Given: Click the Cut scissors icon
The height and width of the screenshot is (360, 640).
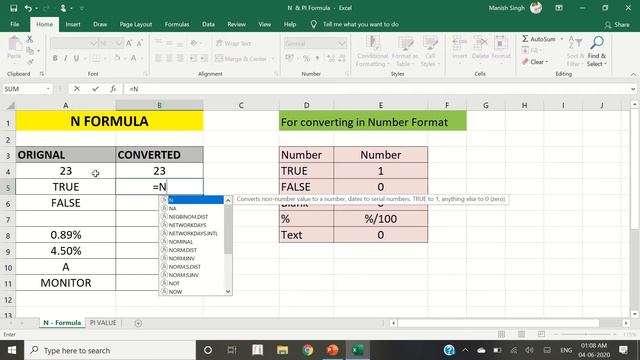Looking at the screenshot, I should point(29,39).
